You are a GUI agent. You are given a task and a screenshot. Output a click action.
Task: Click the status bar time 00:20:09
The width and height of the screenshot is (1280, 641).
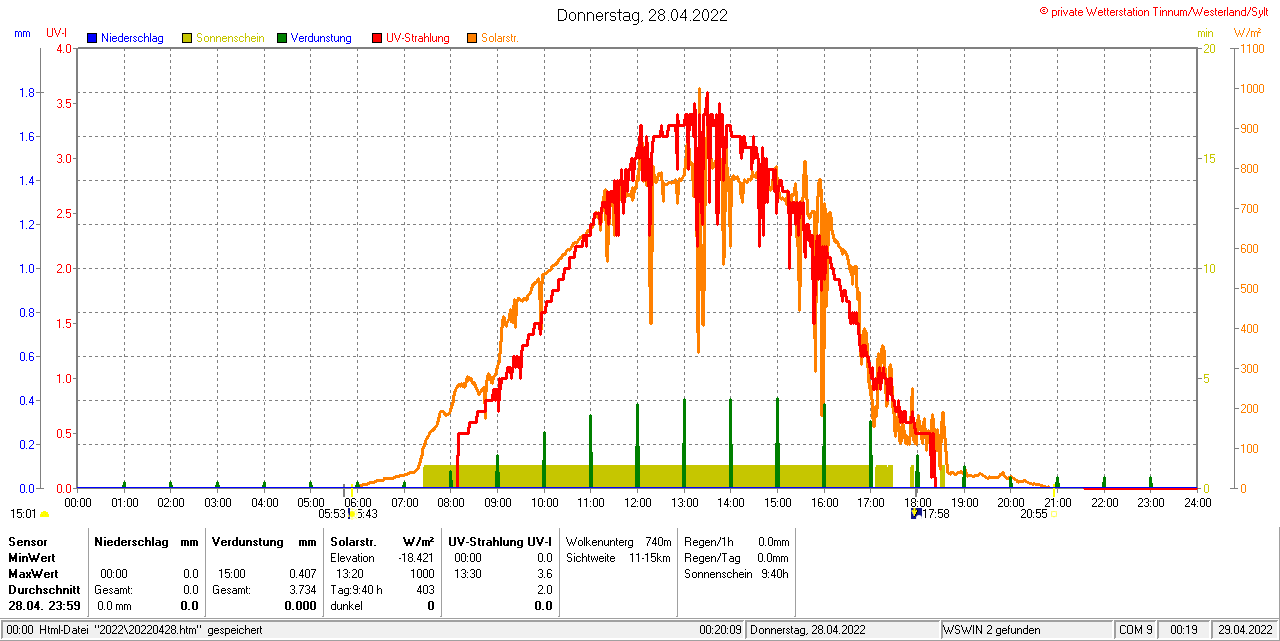pyautogui.click(x=720, y=630)
